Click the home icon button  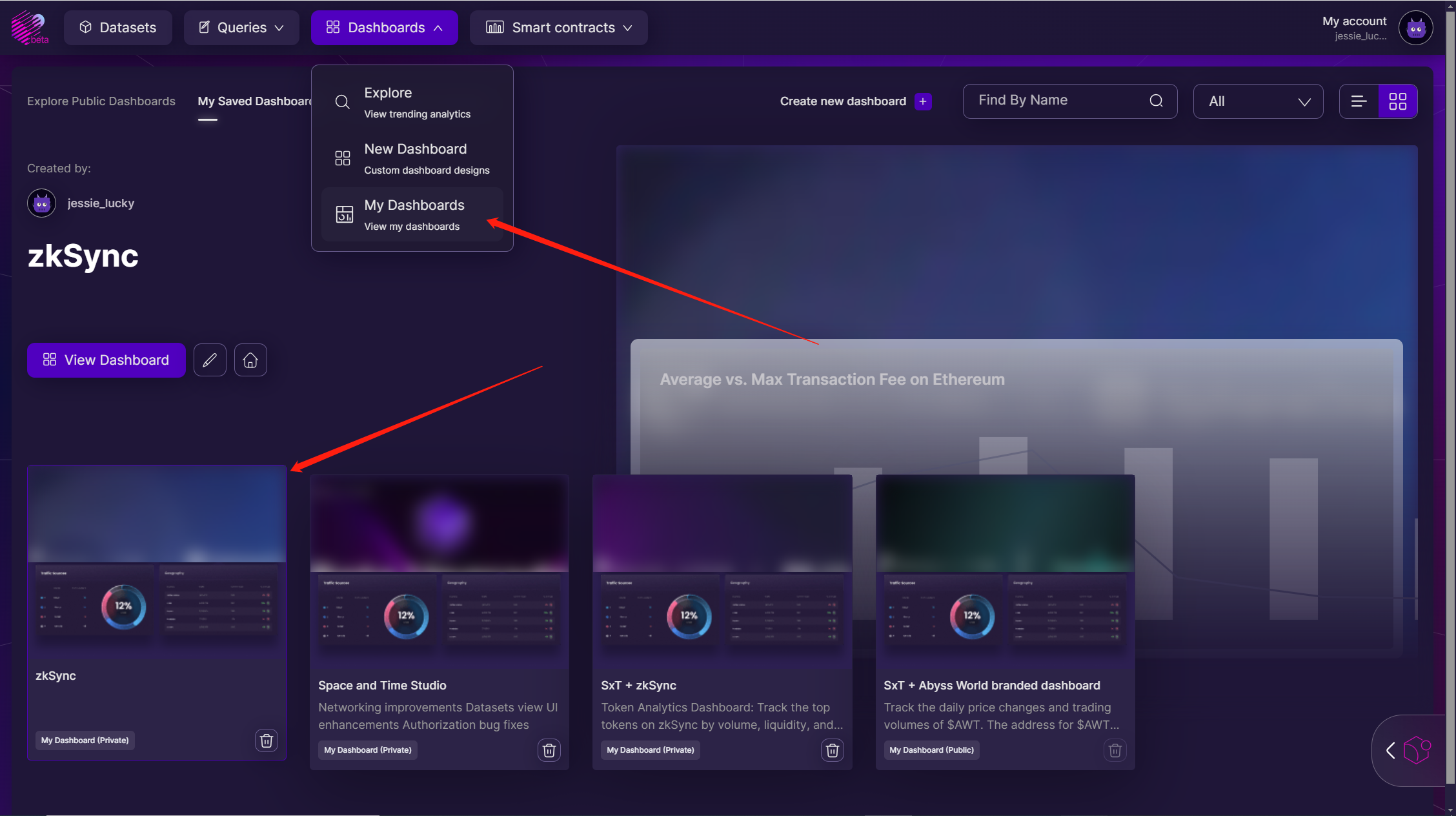click(250, 360)
